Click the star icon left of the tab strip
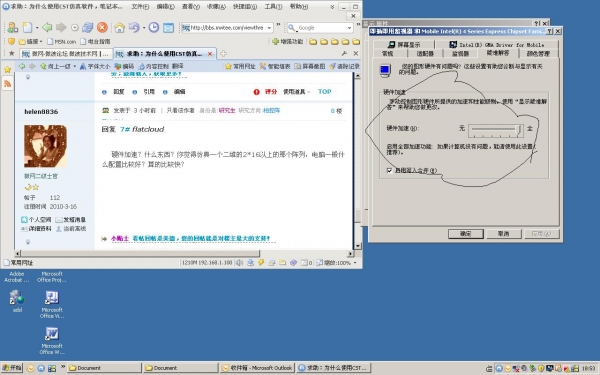This screenshot has width=600, height=375. coord(11,53)
